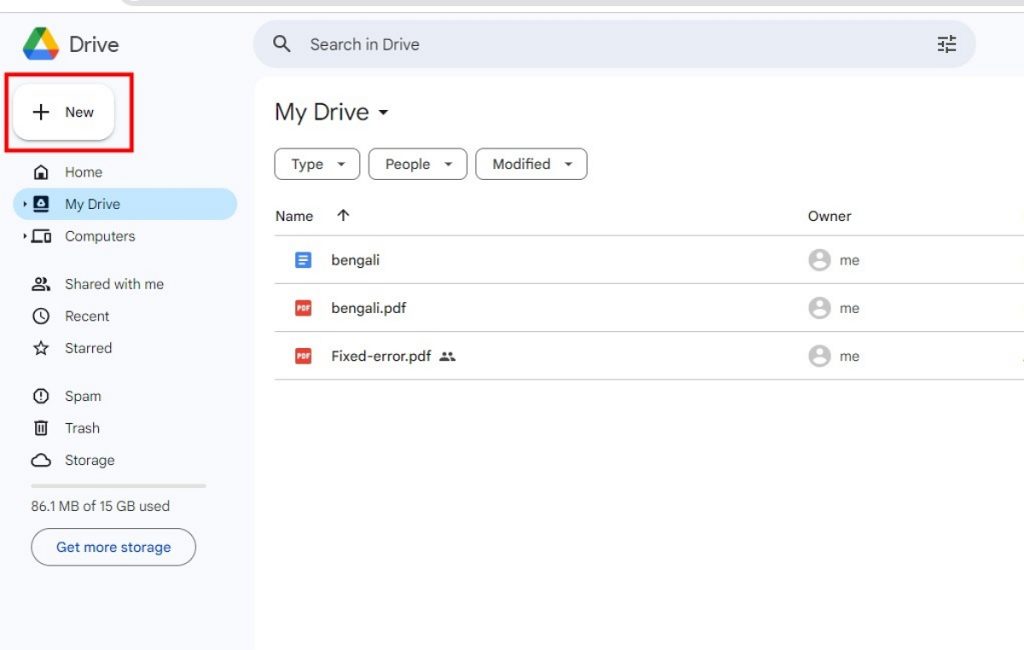The height and width of the screenshot is (650, 1024).
Task: Click the Recent clock icon
Action: [x=41, y=316]
